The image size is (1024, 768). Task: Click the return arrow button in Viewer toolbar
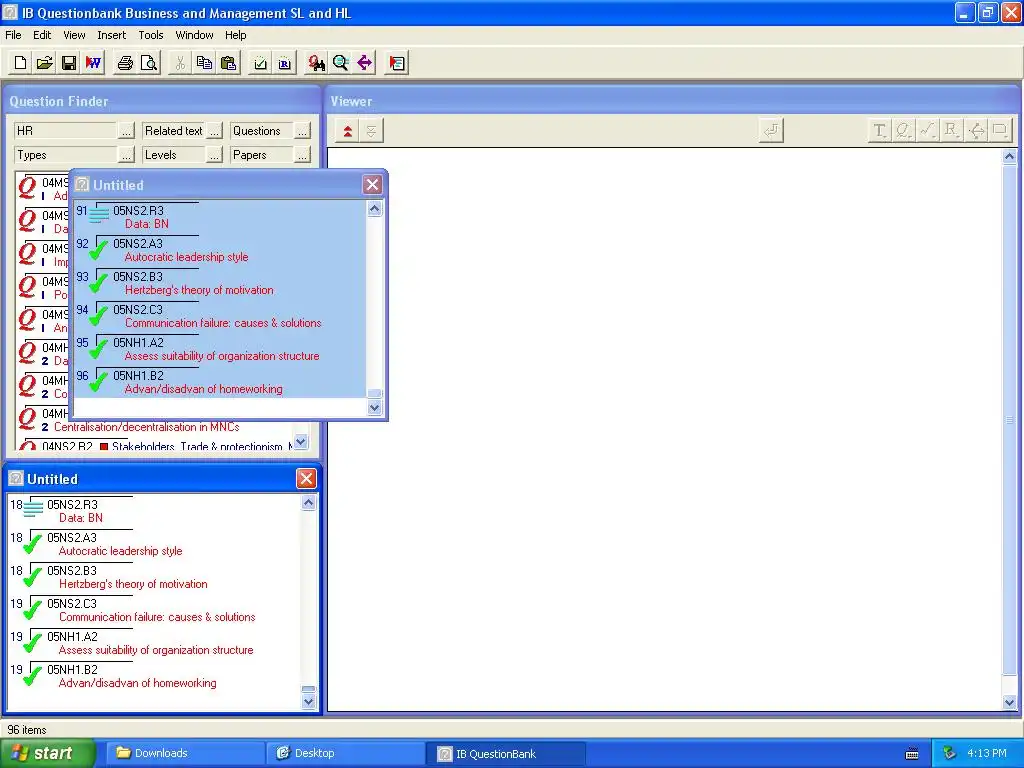771,131
